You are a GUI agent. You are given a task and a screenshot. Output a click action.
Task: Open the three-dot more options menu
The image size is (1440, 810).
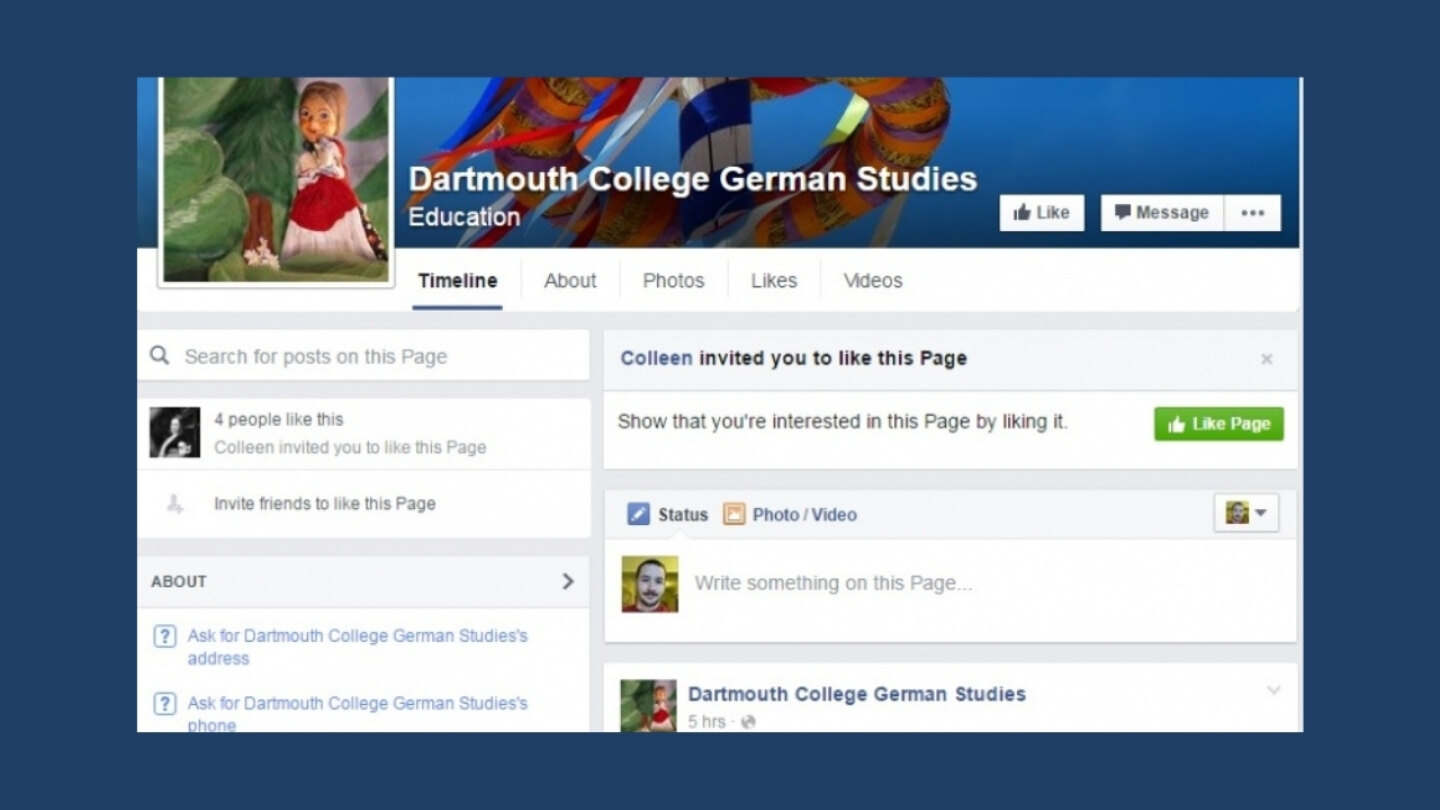(1252, 213)
